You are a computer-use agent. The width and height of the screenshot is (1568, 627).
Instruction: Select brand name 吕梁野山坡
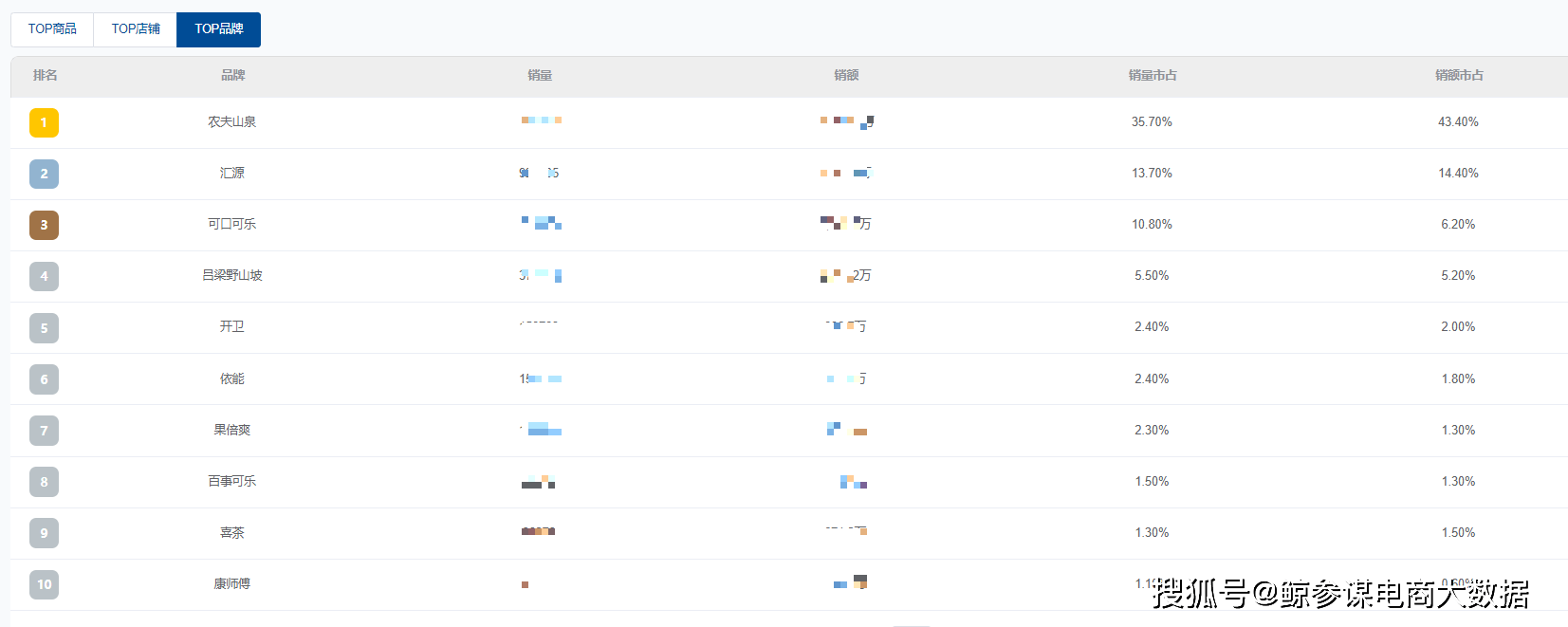click(232, 275)
